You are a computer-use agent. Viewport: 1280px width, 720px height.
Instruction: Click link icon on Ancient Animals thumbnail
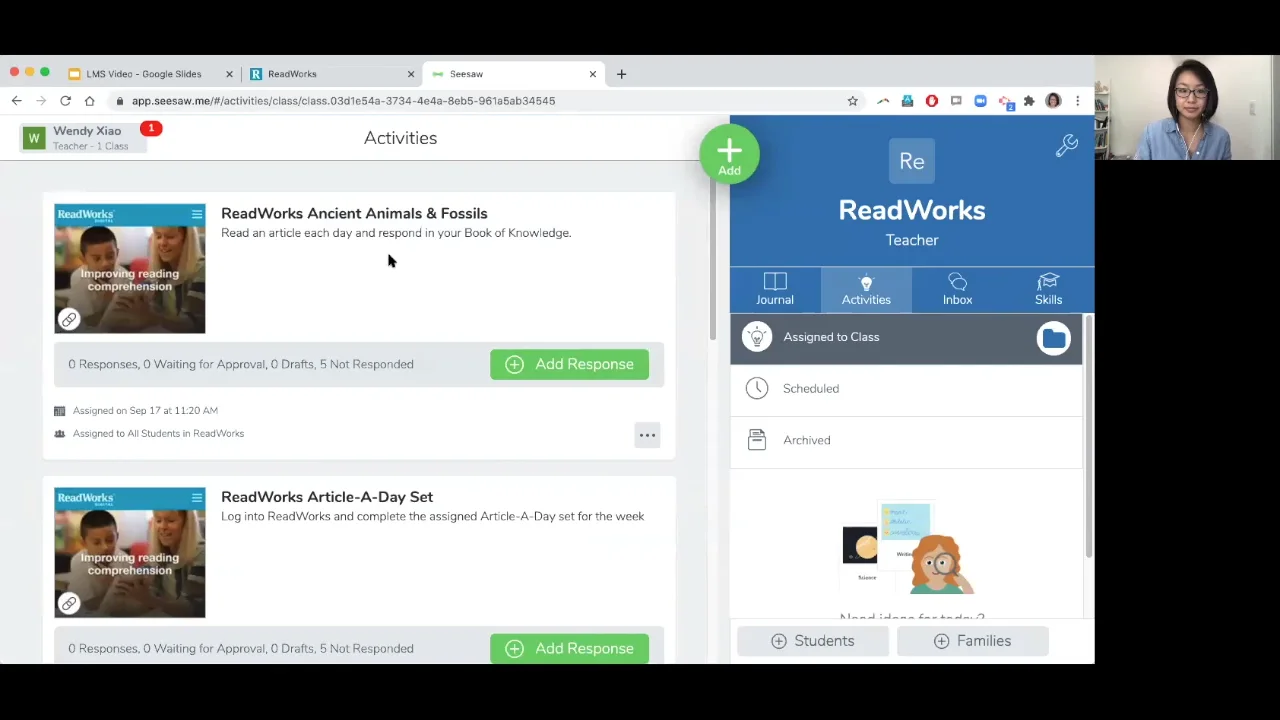tap(69, 319)
